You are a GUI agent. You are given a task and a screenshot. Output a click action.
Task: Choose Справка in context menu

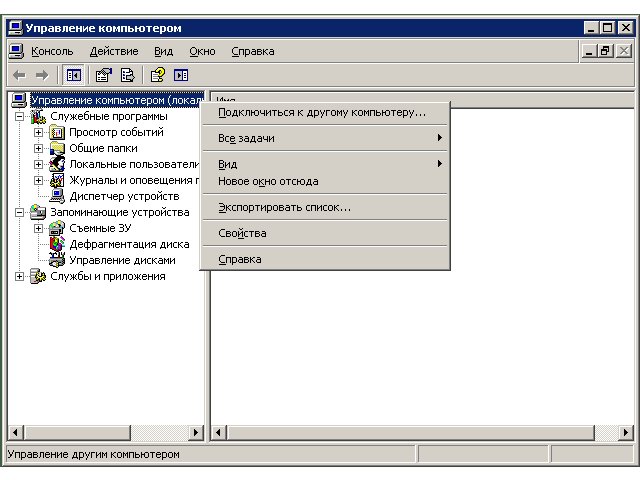pyautogui.click(x=325, y=259)
